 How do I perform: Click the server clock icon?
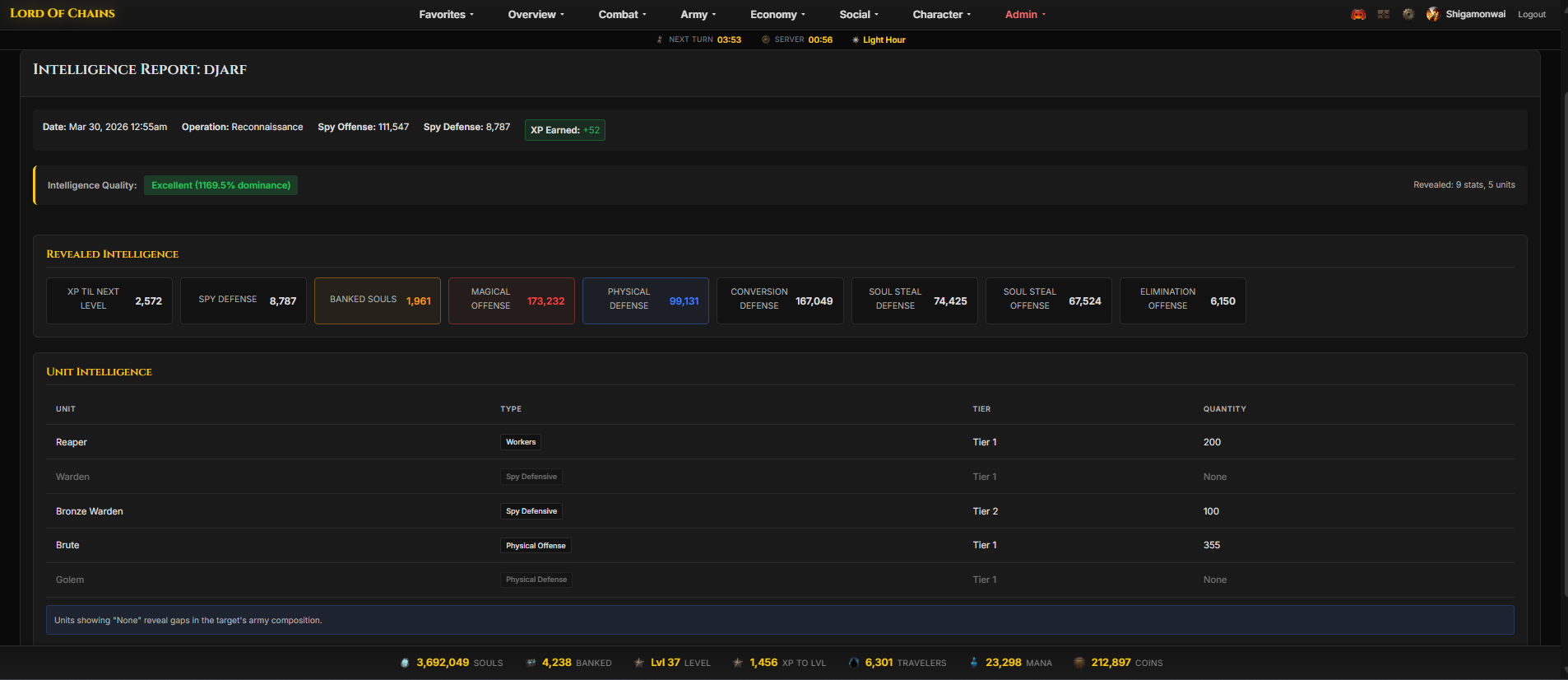coord(766,40)
